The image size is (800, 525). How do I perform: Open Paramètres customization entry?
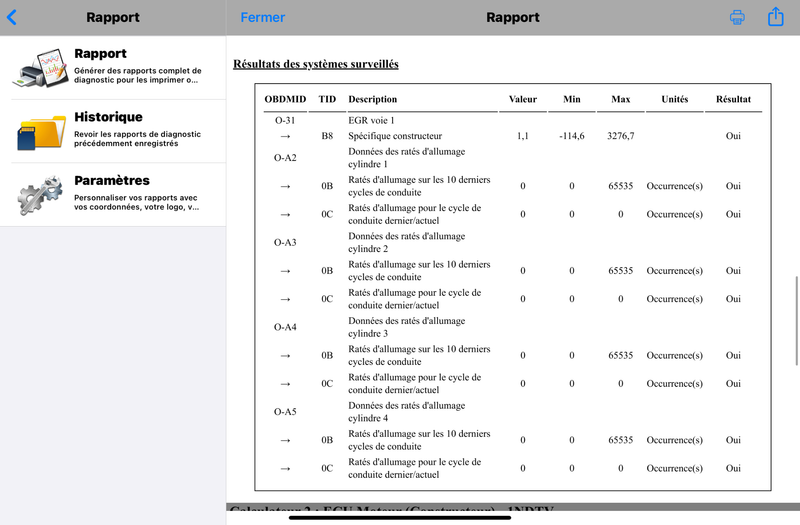pos(113,195)
